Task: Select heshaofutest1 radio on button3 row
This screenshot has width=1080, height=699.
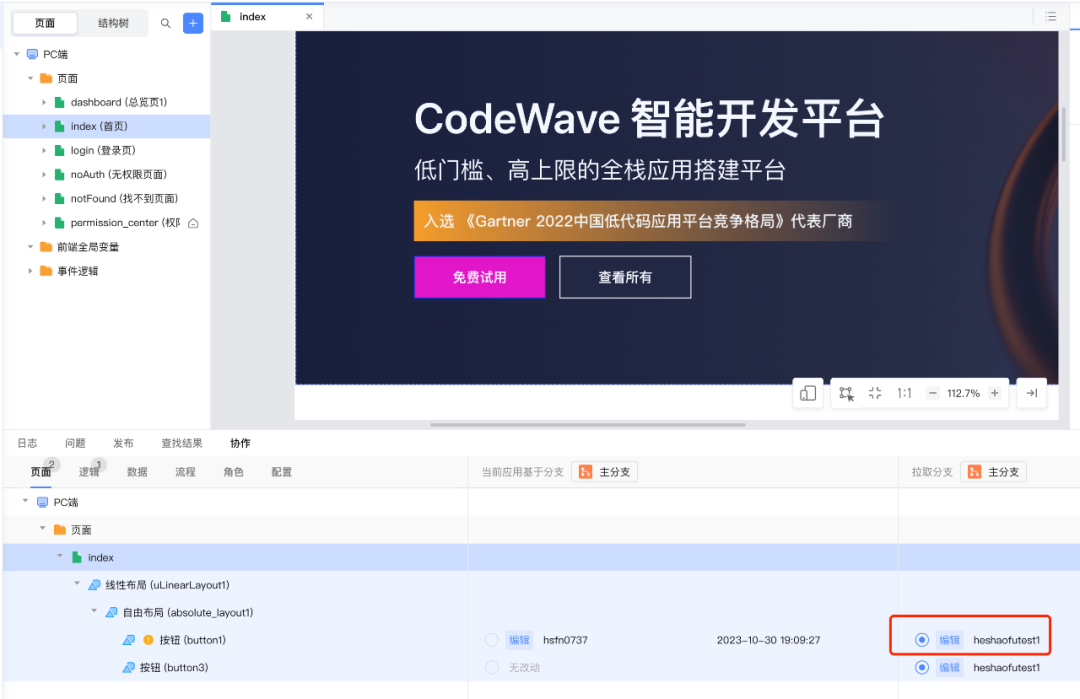Action: (x=922, y=667)
